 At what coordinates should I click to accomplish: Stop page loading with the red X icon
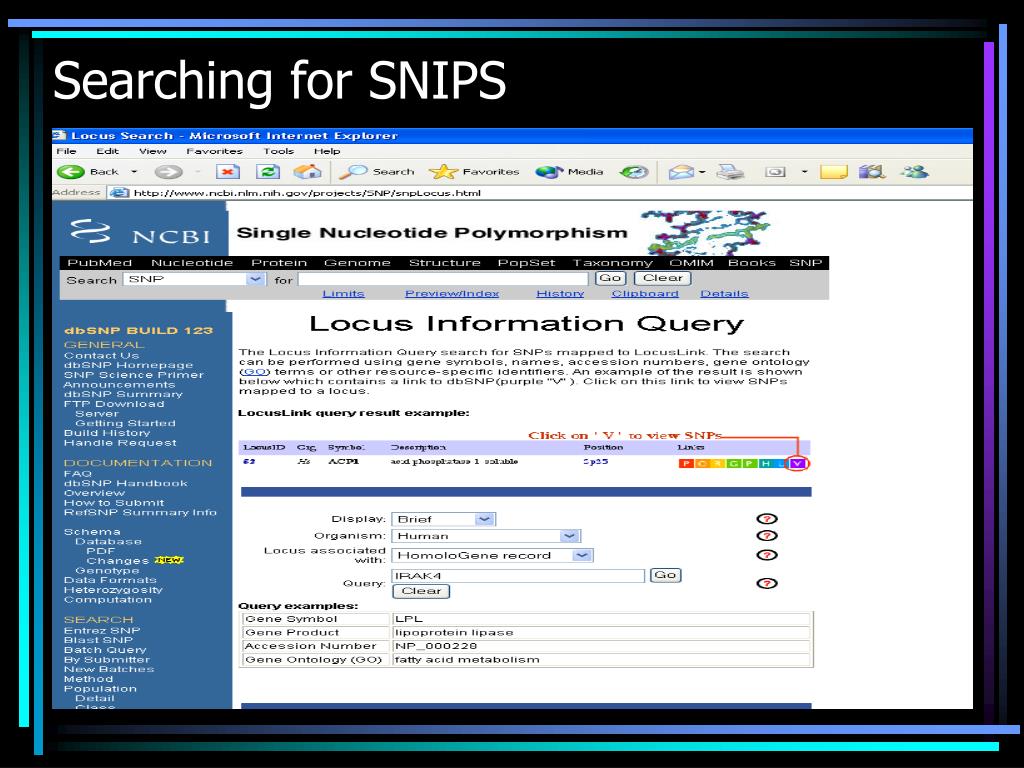(x=227, y=172)
